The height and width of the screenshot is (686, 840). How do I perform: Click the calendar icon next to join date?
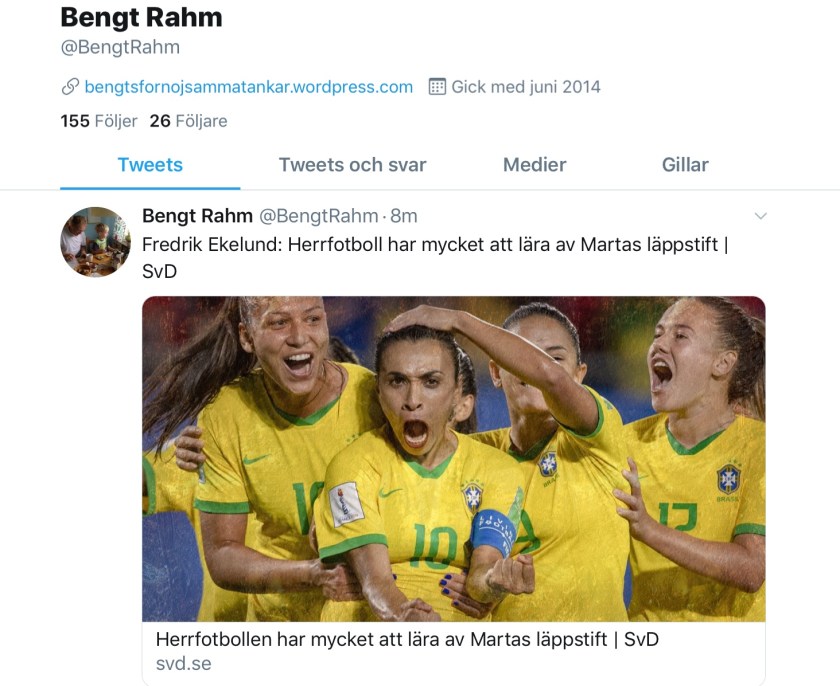coord(437,87)
